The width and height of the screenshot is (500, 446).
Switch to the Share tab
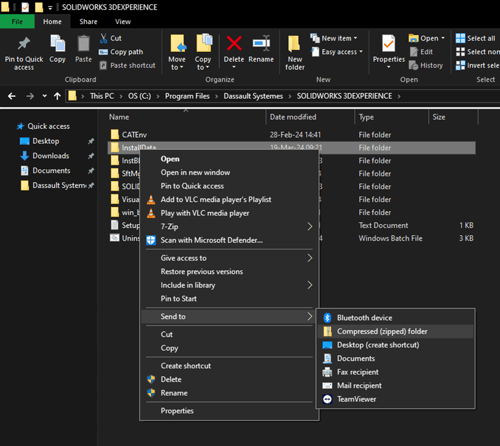[88, 22]
